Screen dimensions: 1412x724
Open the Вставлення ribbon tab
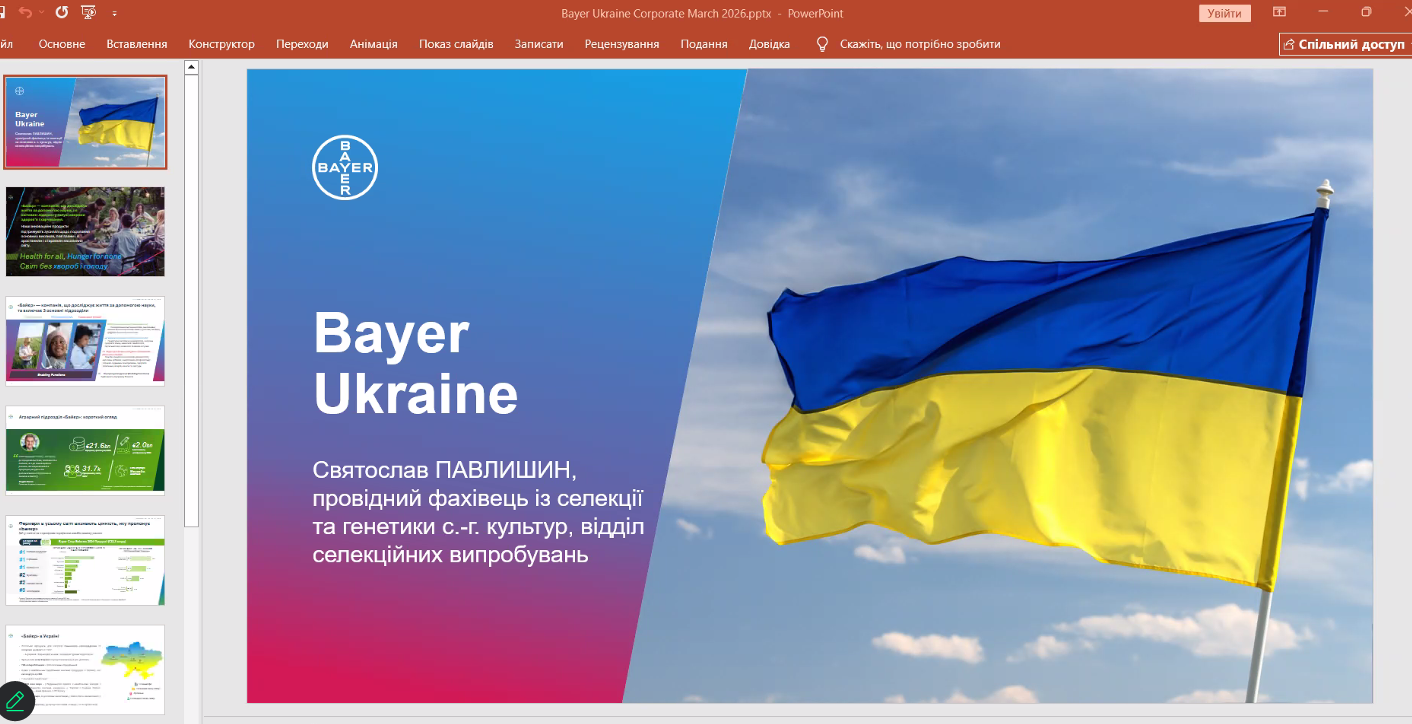point(136,44)
